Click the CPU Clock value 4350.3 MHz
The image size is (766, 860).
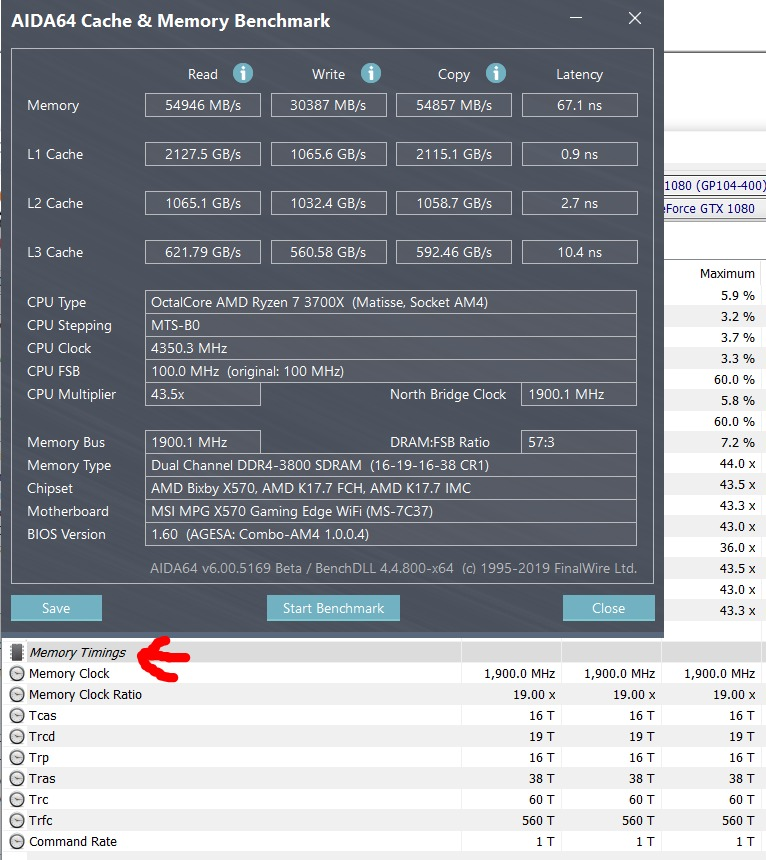[x=391, y=348]
